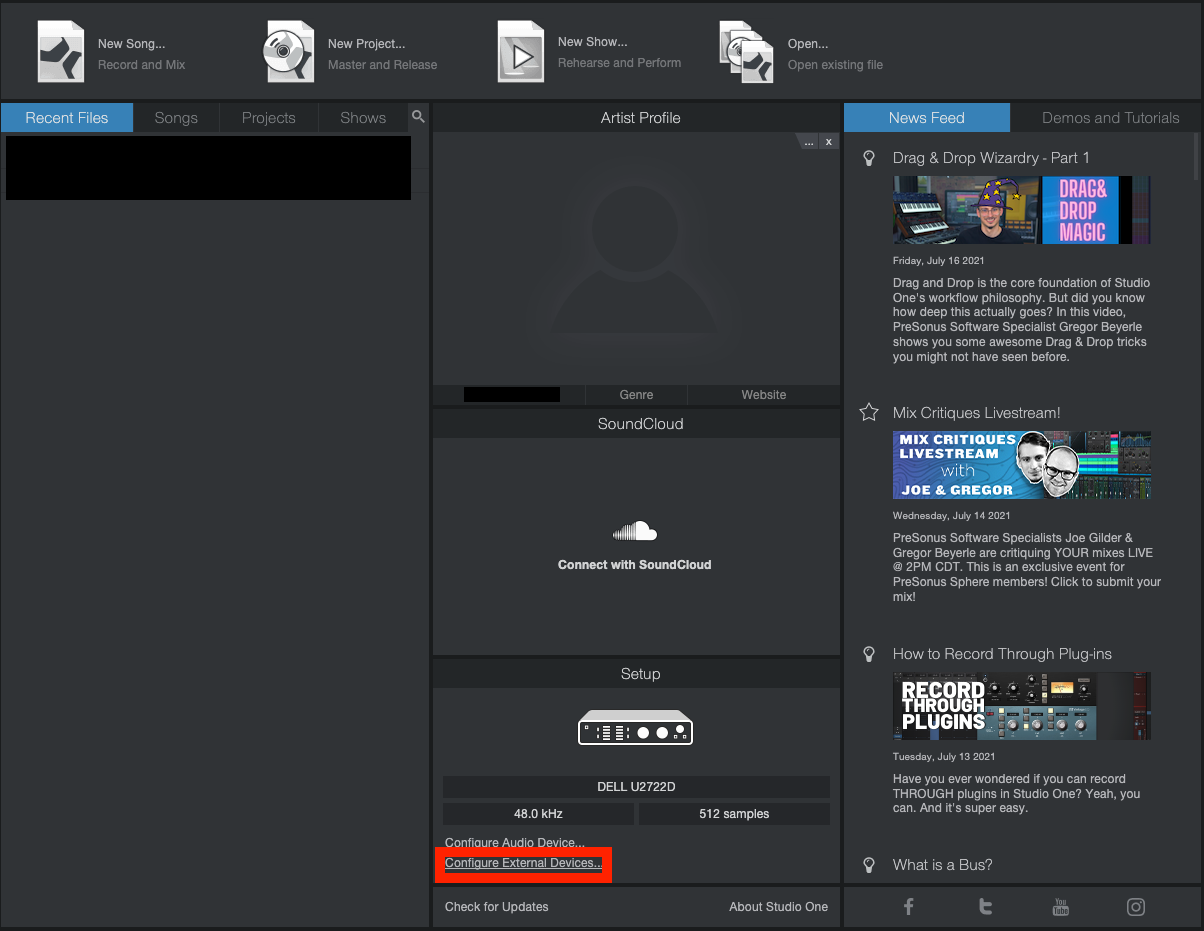The width and height of the screenshot is (1204, 931).
Task: Click About Studio One
Action: coord(778,907)
